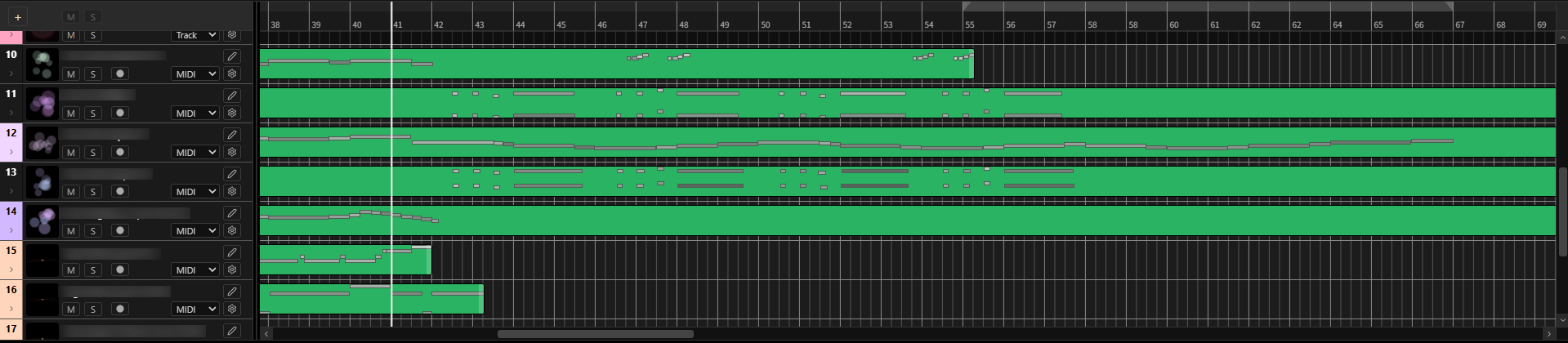The image size is (1568, 343).
Task: Mute track 12
Action: click(x=71, y=153)
